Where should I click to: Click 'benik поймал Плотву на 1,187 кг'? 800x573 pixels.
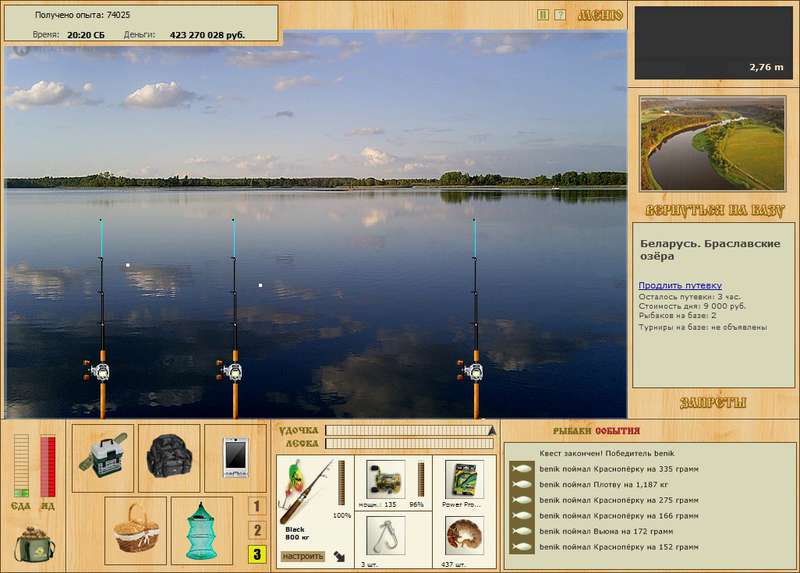tap(604, 485)
